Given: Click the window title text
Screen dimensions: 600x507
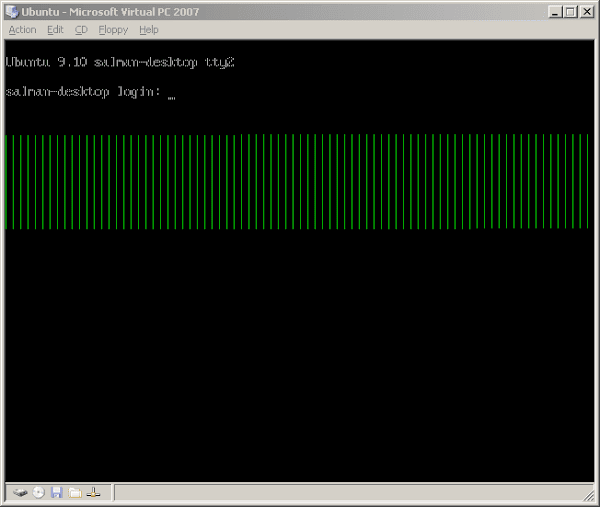Looking at the screenshot, I should [110, 12].
